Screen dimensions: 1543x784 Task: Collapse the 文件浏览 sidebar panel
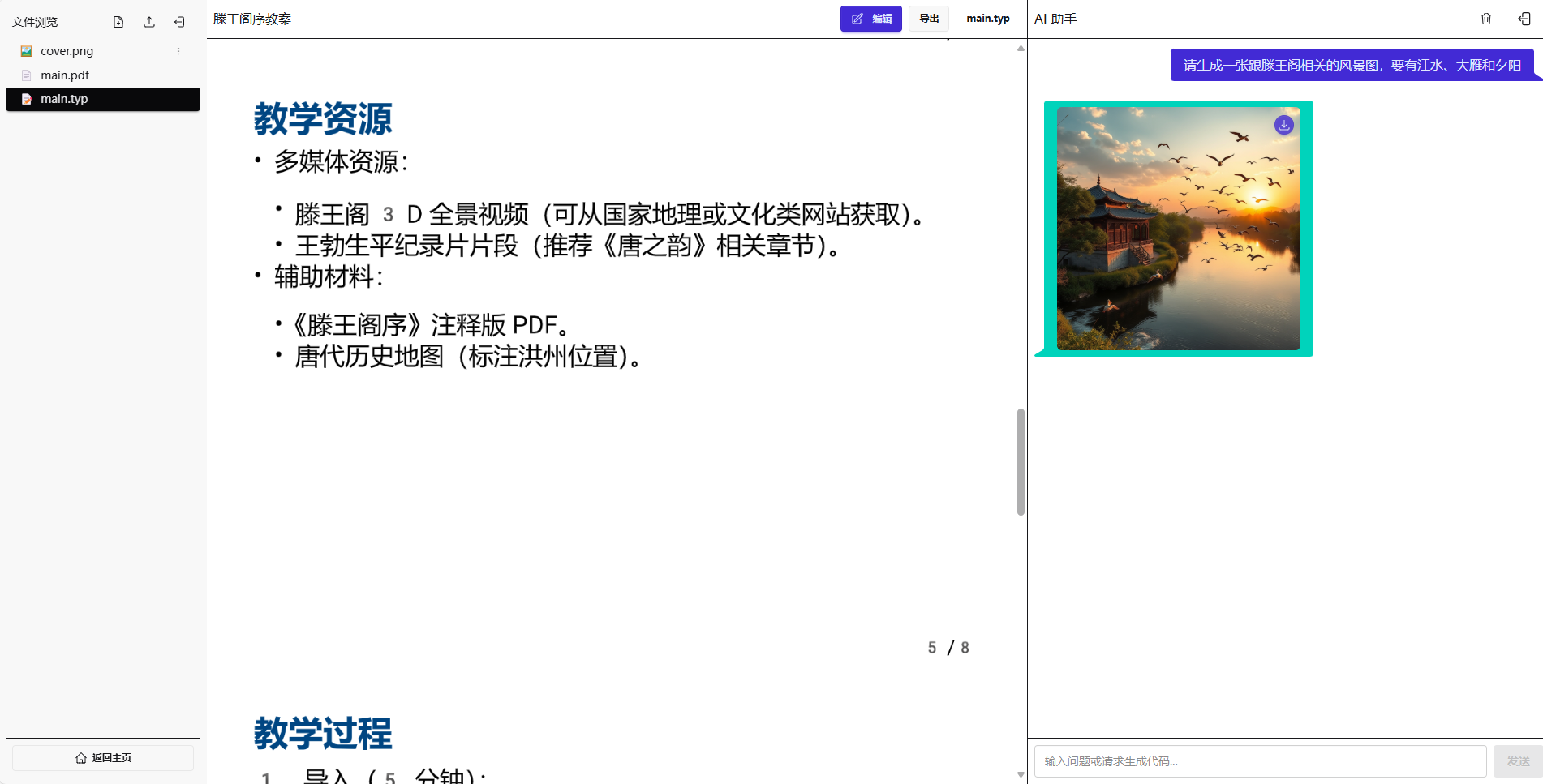coord(179,22)
